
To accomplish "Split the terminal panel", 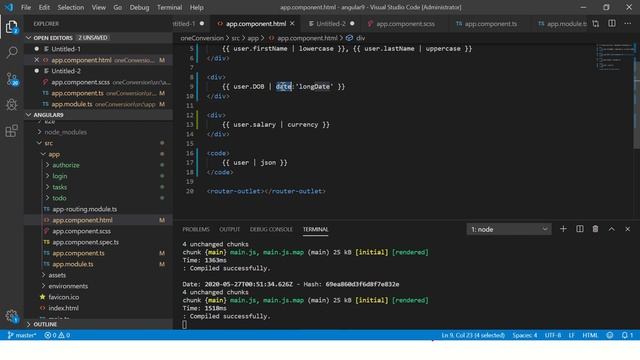I will click(580, 229).
